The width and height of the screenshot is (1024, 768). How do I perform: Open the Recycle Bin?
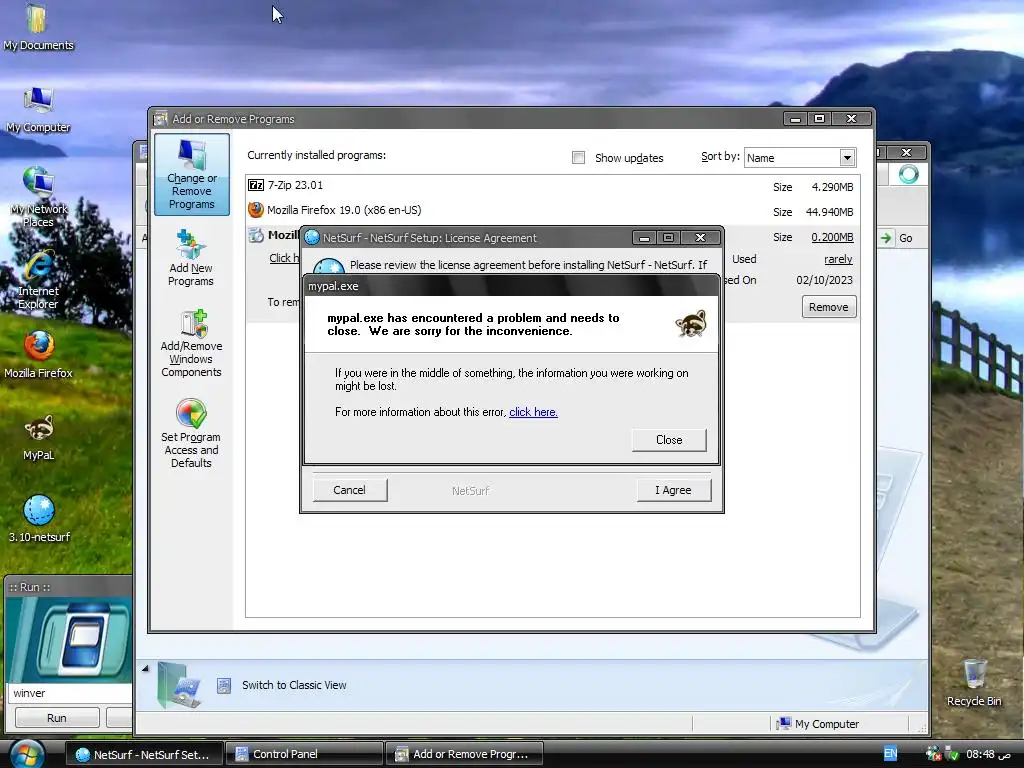(974, 682)
